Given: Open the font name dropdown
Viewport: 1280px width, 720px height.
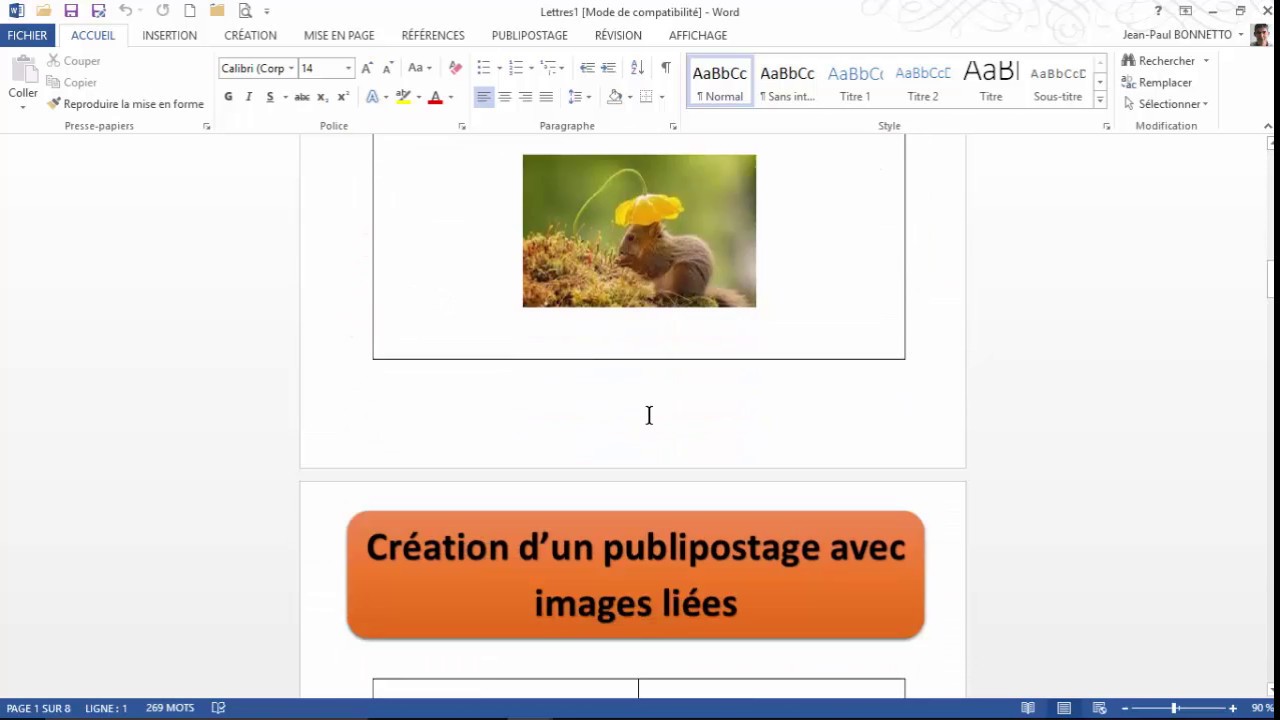Looking at the screenshot, I should coord(291,69).
